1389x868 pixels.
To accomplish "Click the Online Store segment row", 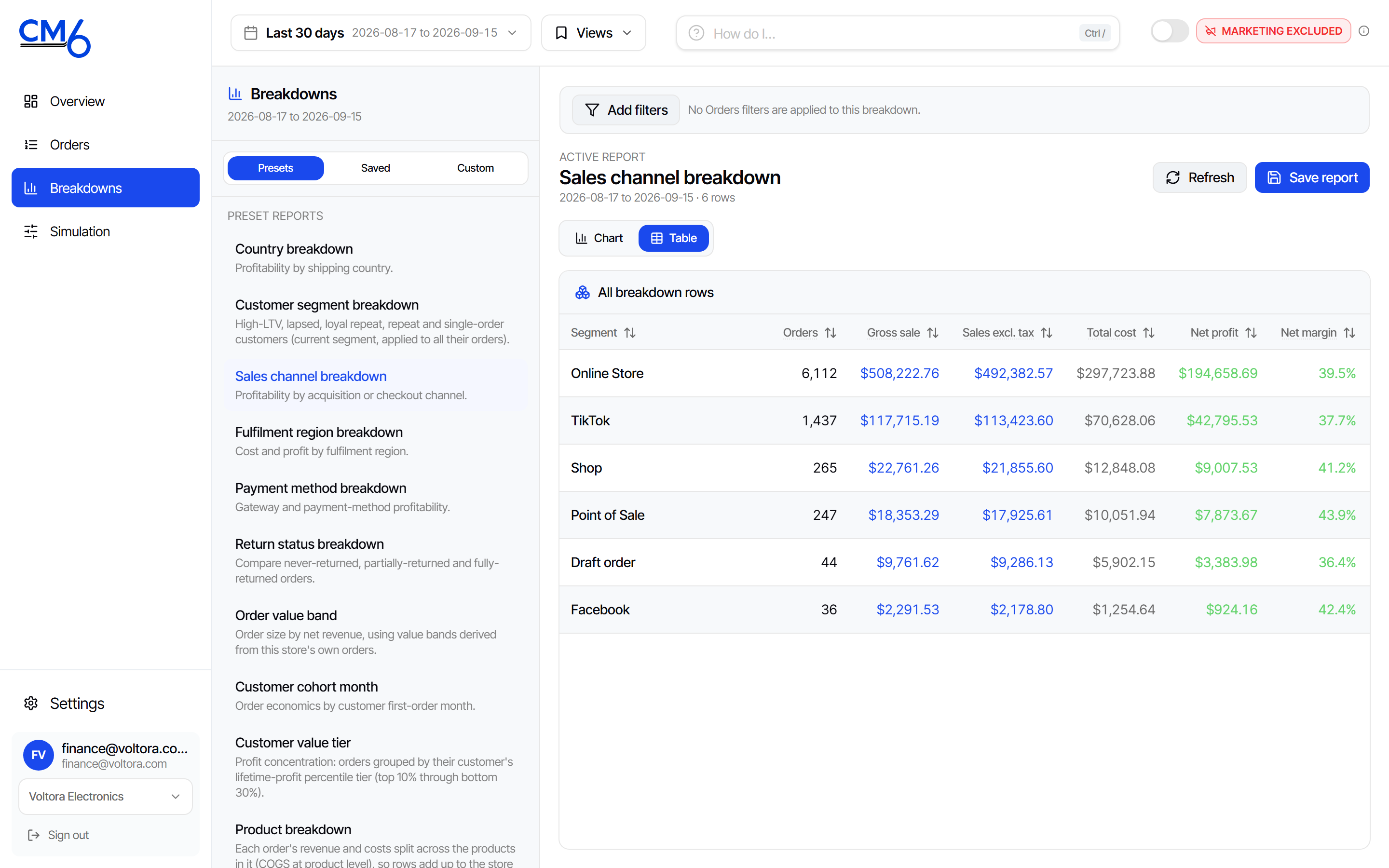I will click(964, 373).
